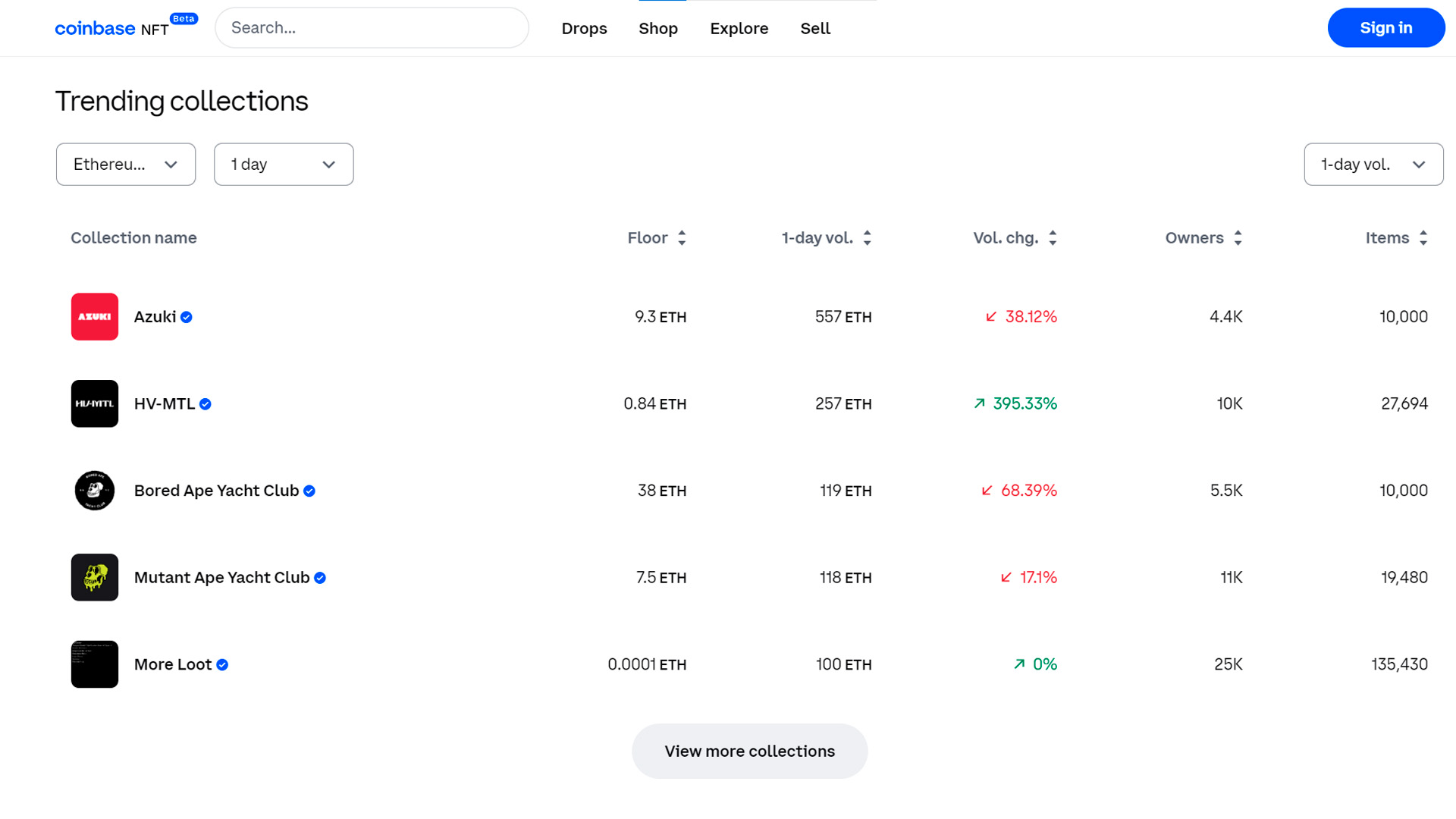Click Mutant Ape owners 11K

[1232, 577]
